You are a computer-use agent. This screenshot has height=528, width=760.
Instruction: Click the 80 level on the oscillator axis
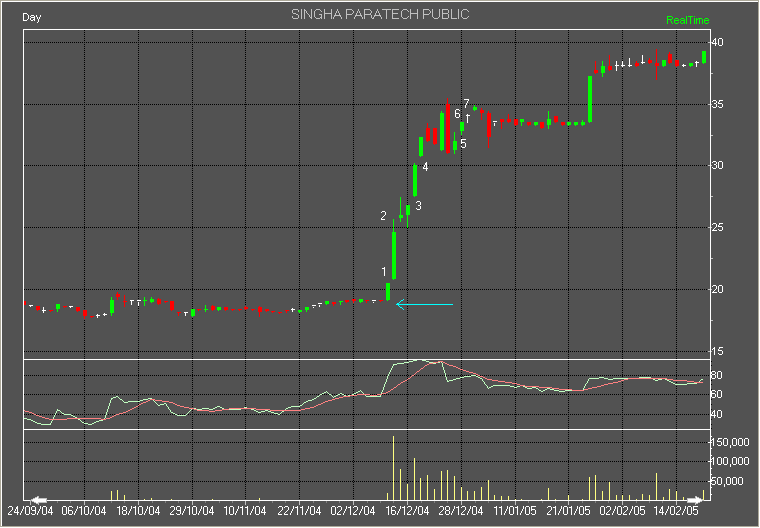click(x=717, y=375)
